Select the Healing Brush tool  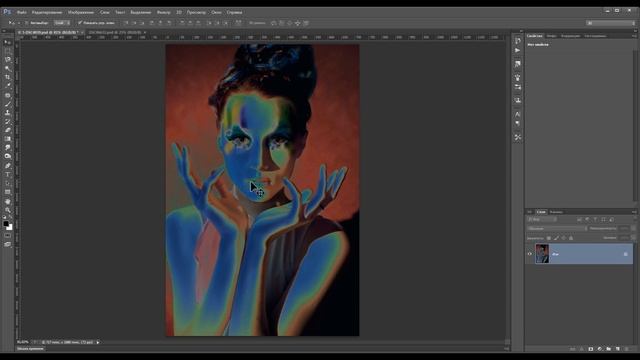pos(7,95)
